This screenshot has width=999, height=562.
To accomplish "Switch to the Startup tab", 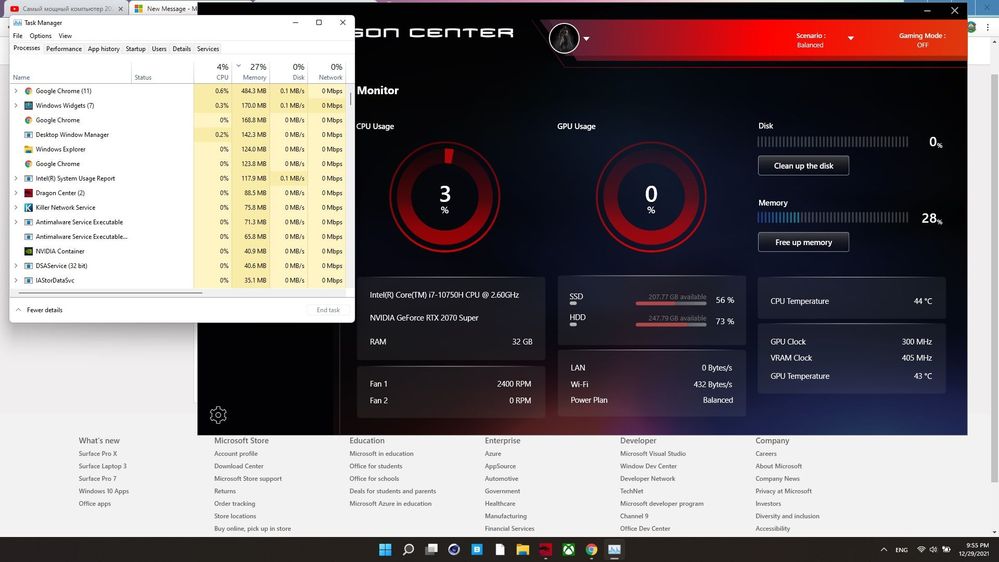I will click(x=135, y=48).
